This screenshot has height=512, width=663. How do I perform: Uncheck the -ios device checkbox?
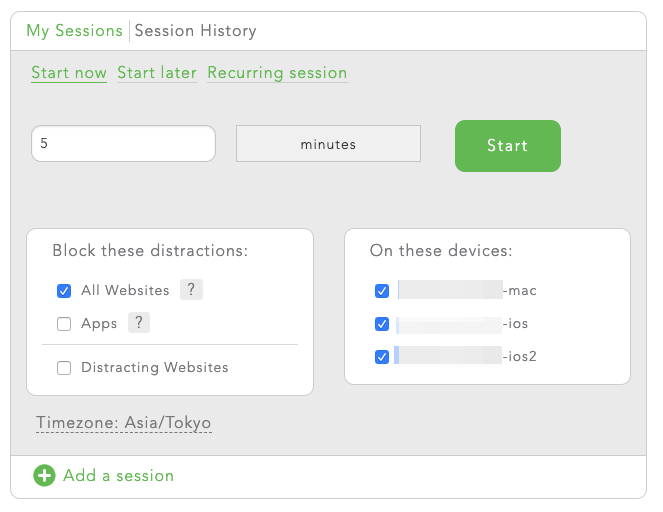coord(382,324)
